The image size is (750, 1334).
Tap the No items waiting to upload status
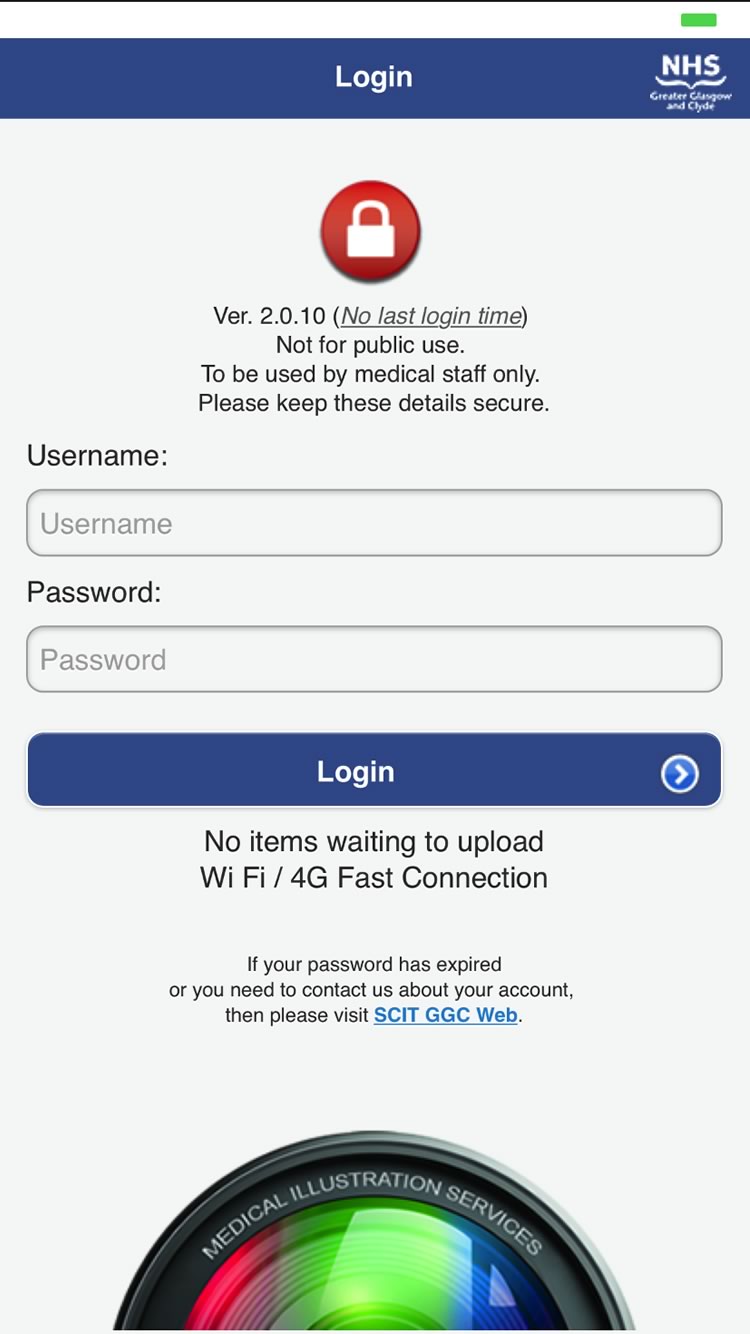pos(374,841)
